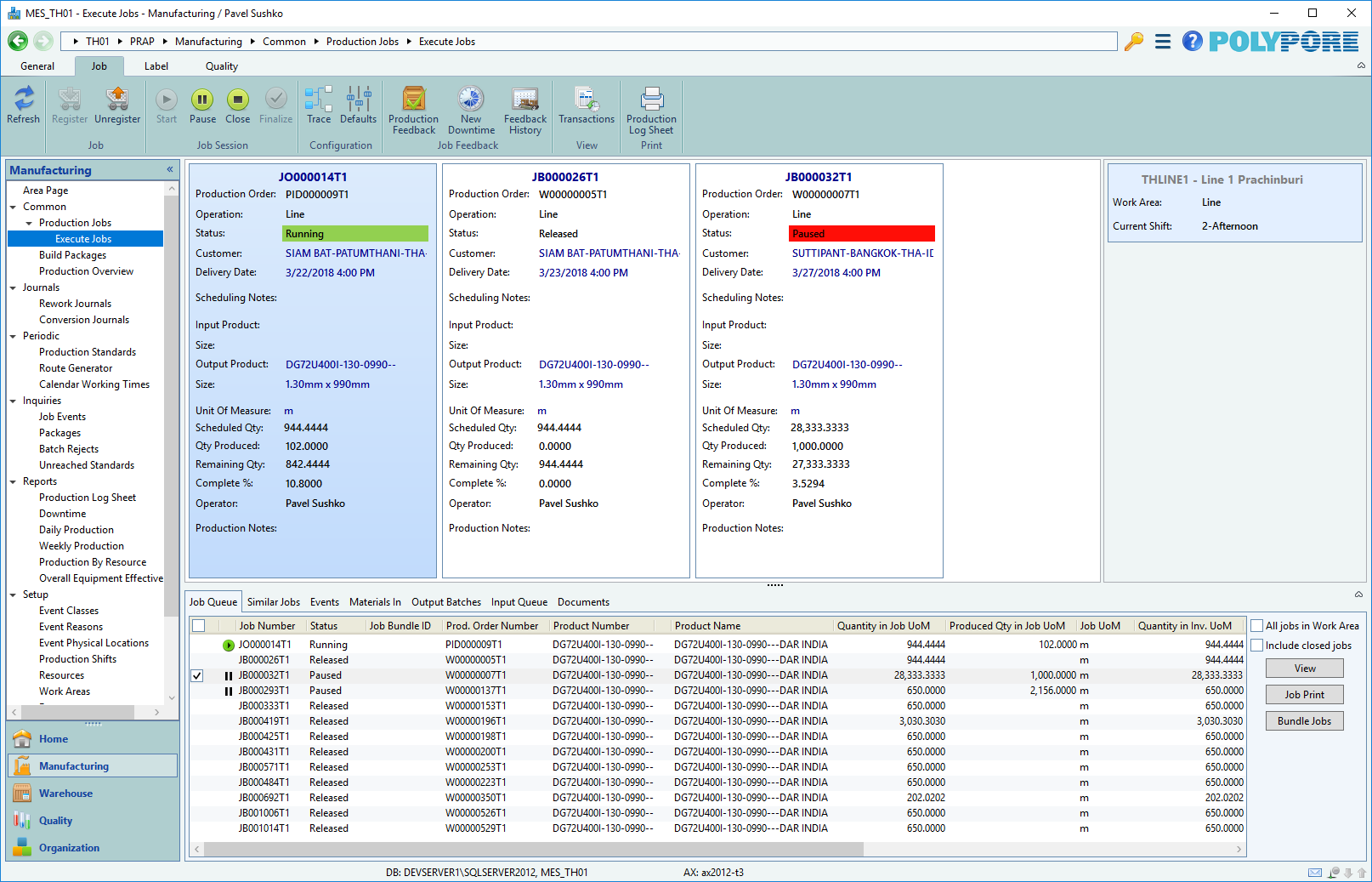The image size is (1372, 882).
Task: Open the blue help question icon
Action: 1193,41
